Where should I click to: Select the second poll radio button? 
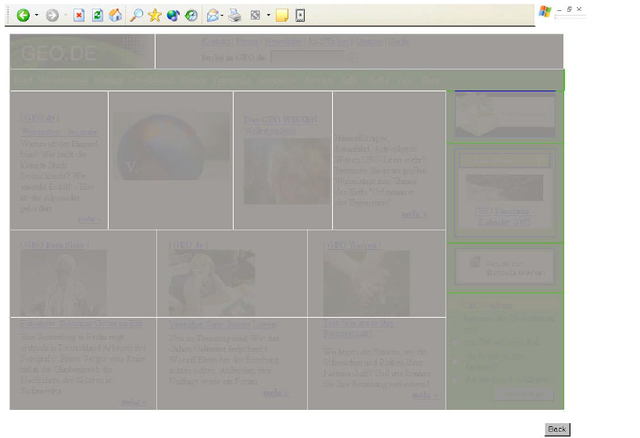coord(455,361)
